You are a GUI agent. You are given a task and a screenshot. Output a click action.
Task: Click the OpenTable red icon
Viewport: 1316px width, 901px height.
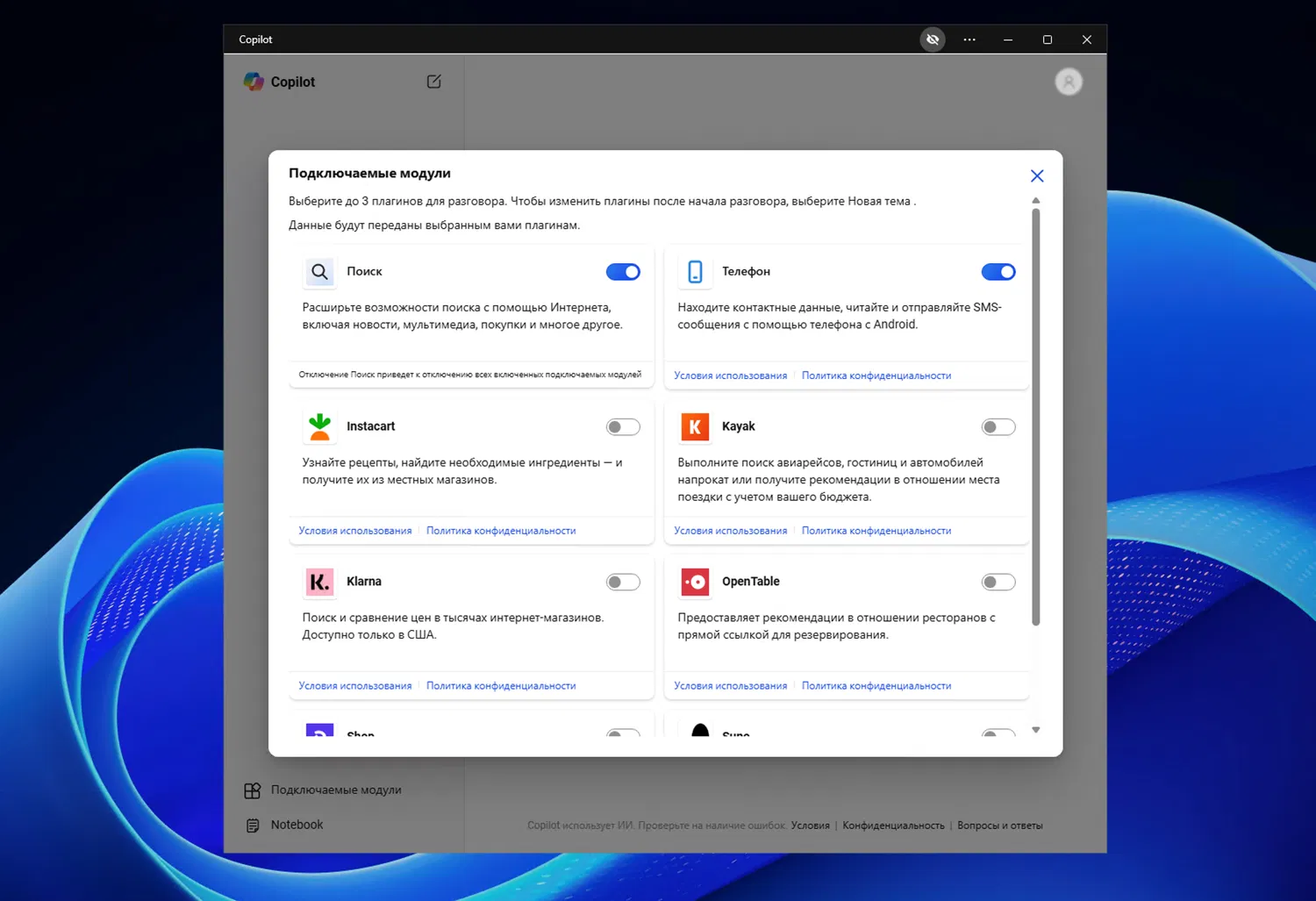[x=695, y=582]
